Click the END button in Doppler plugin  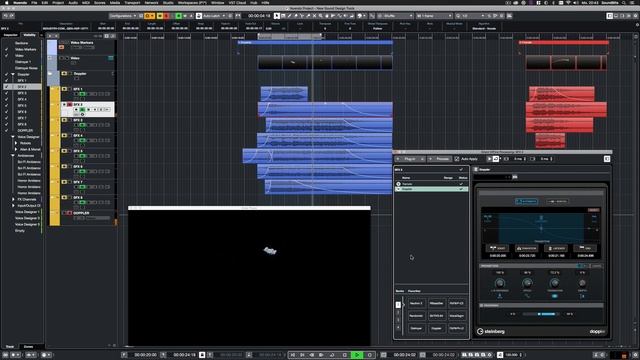pyautogui.click(x=585, y=248)
